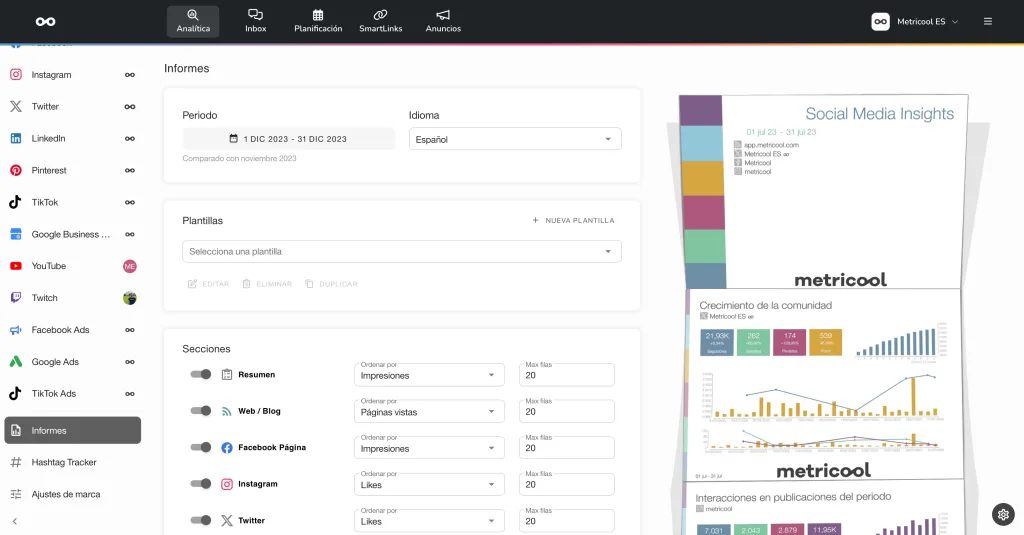Open Ordenar por dropdown for Twitter section

[x=429, y=521]
